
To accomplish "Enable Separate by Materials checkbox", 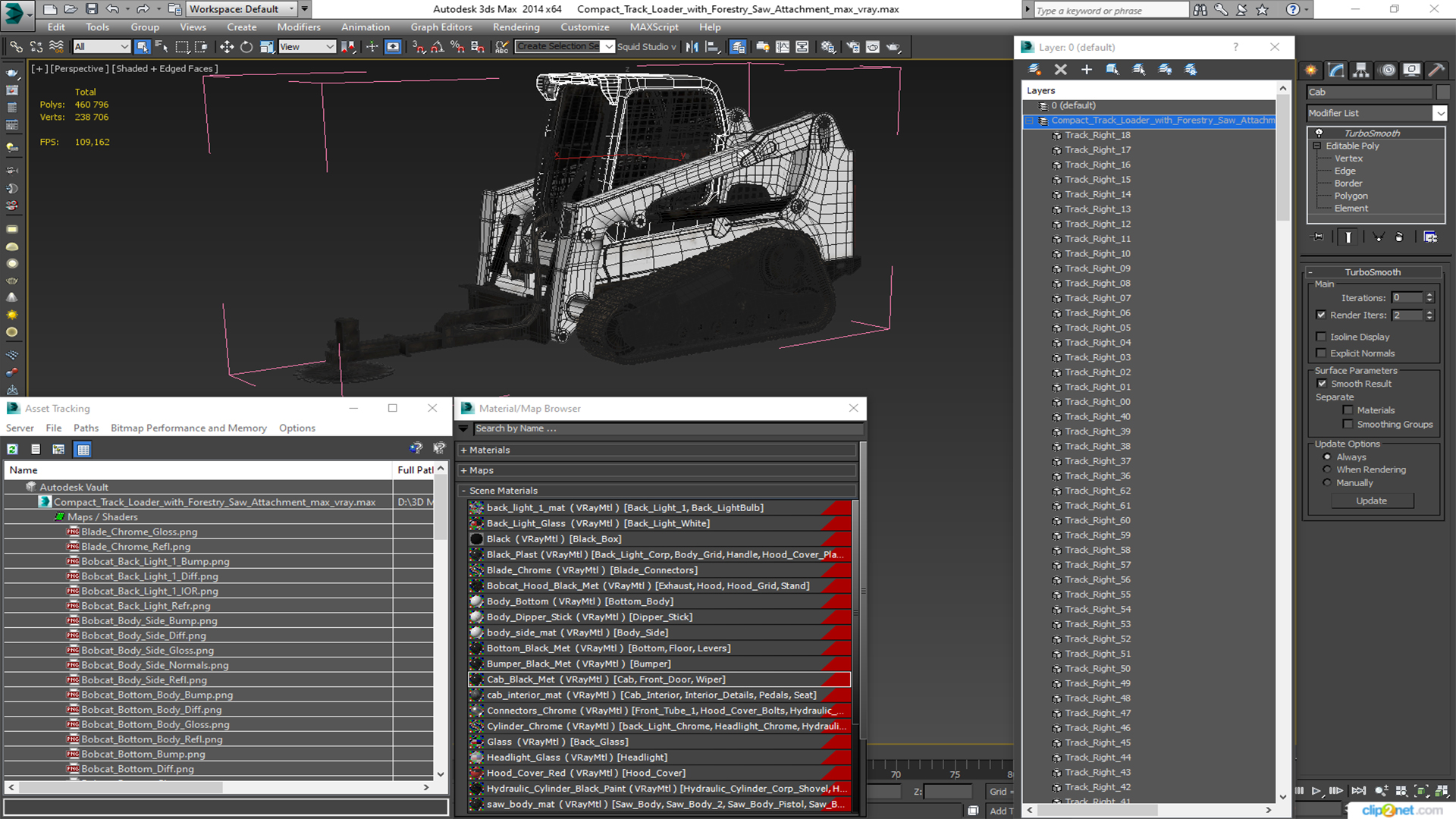I will pos(1348,410).
